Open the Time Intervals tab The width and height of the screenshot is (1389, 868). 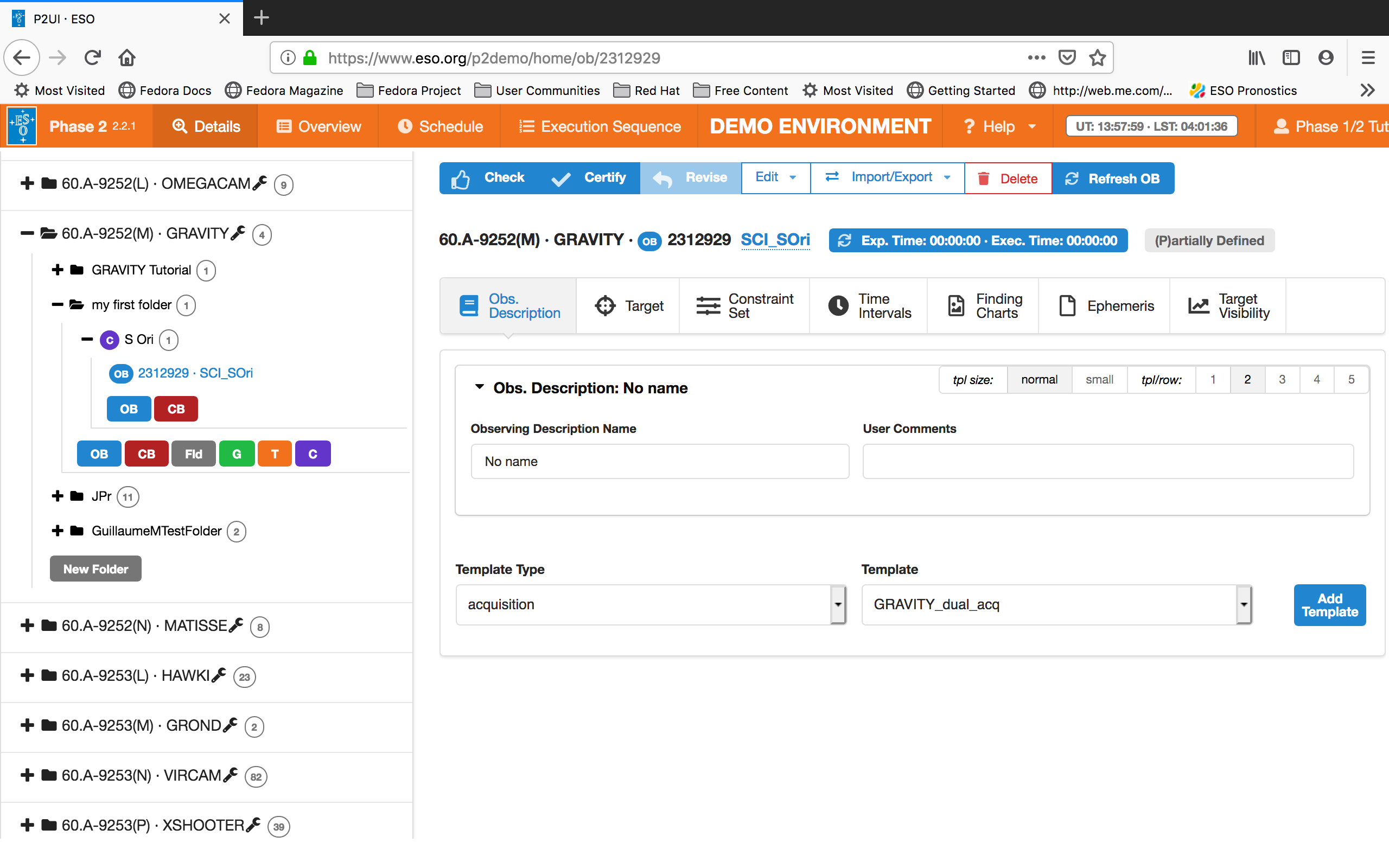tap(869, 306)
